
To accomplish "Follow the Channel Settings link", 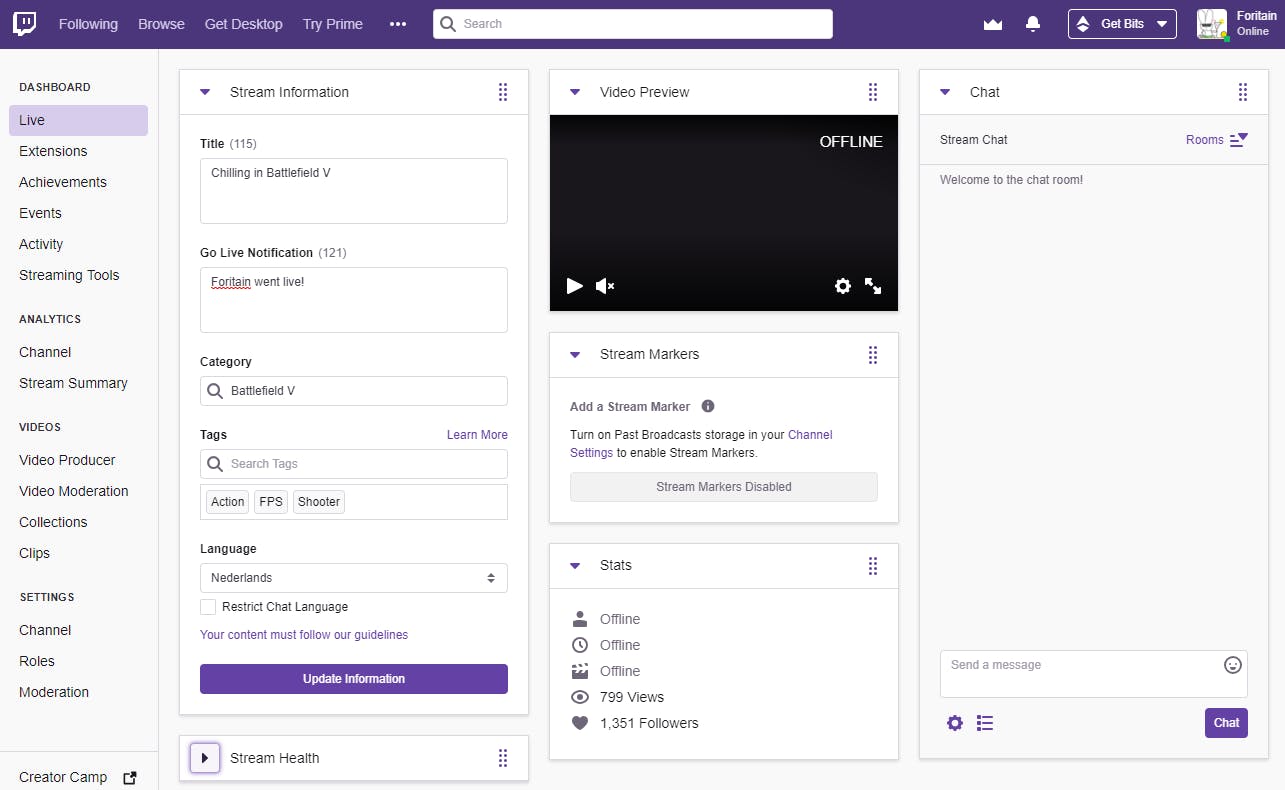I will [701, 444].
